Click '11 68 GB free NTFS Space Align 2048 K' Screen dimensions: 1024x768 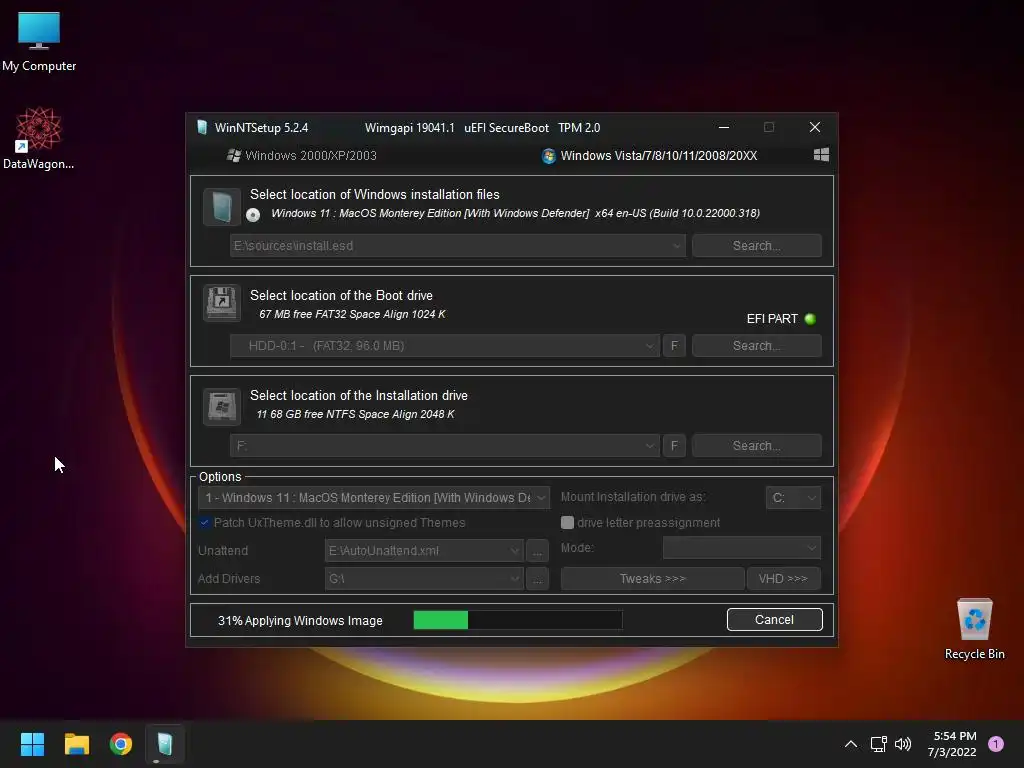pos(355,414)
